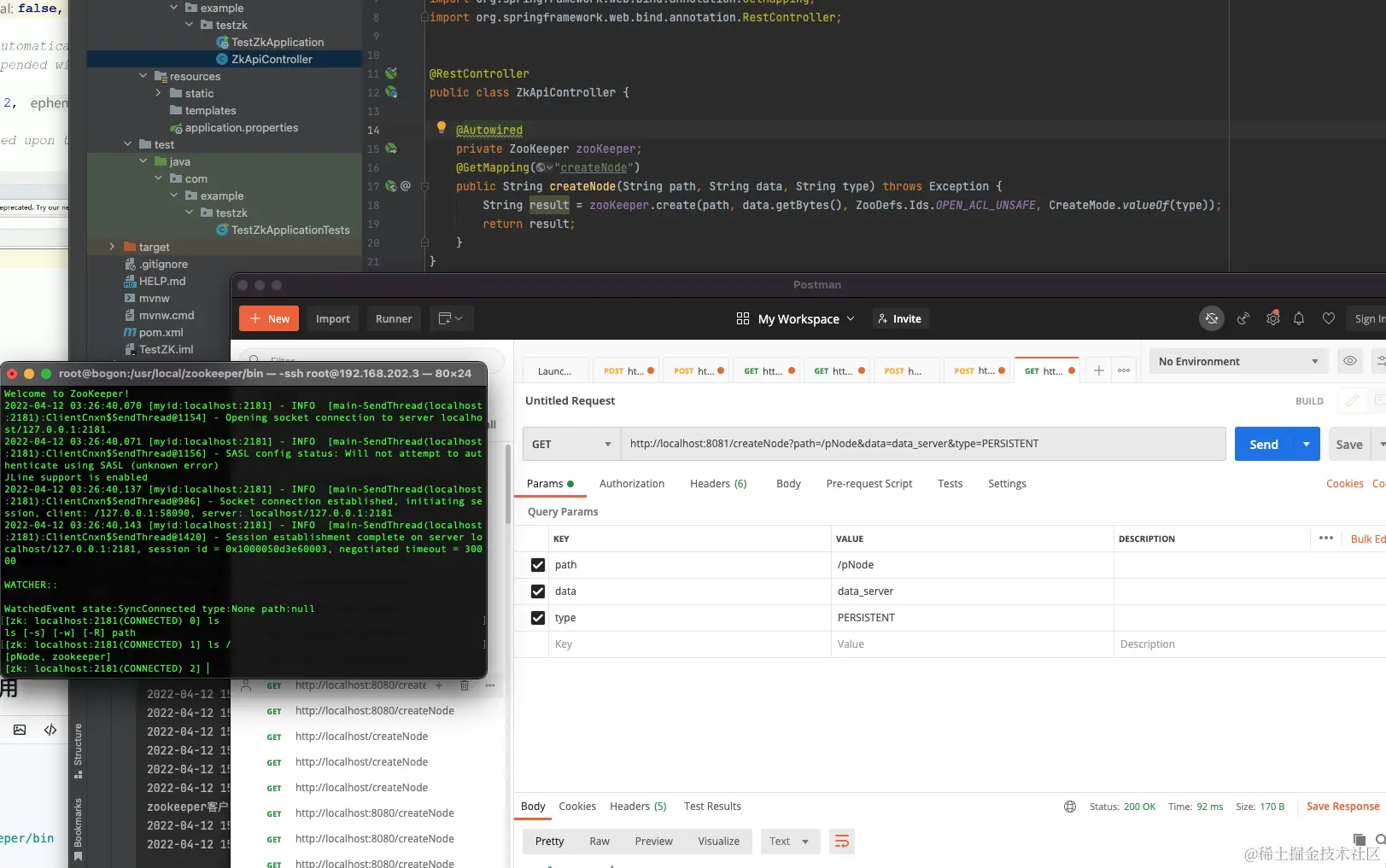Open capture requests satellite icon in Postman

click(1243, 318)
